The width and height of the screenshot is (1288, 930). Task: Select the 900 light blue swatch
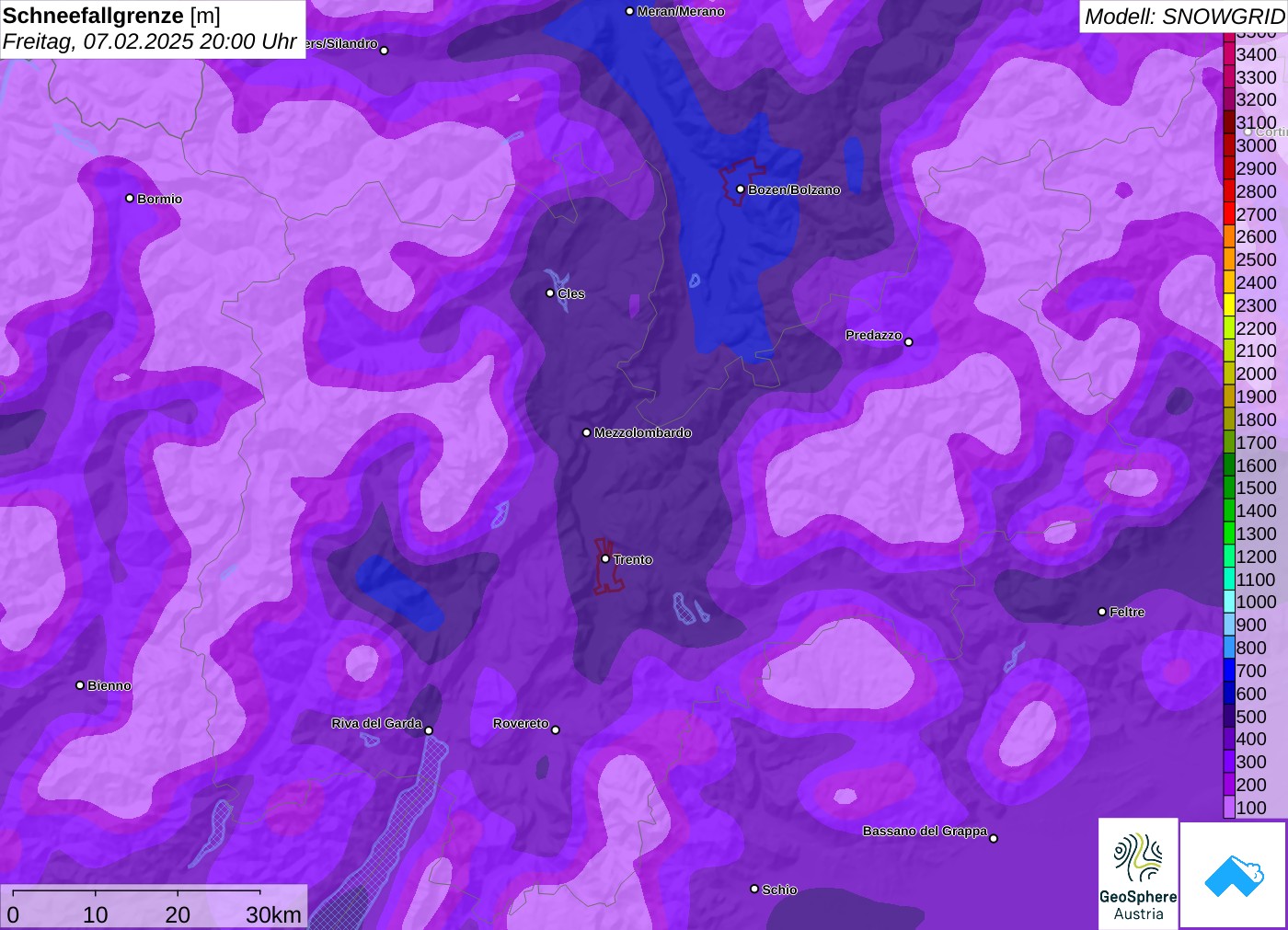1228,625
